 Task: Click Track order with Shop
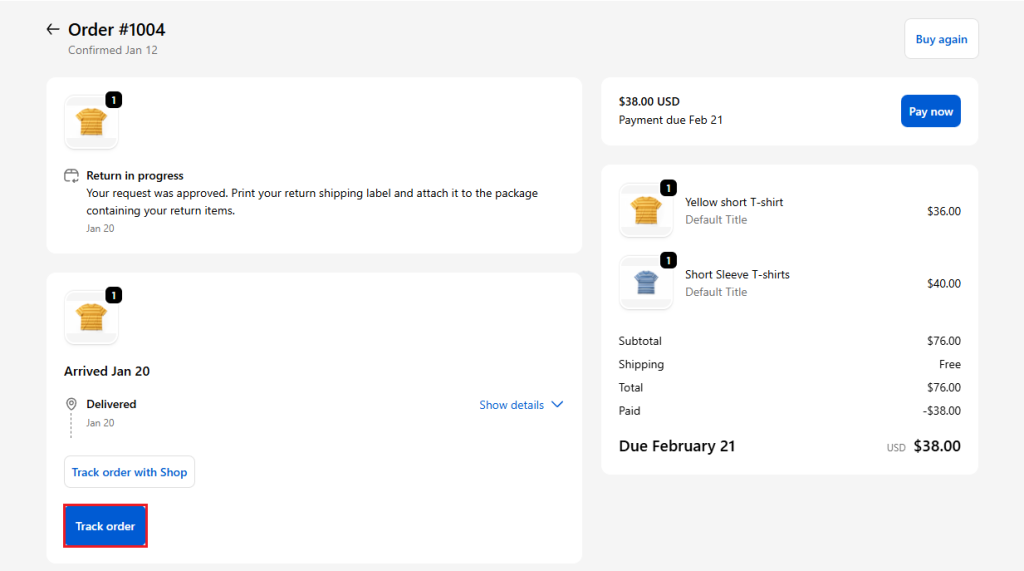(129, 472)
